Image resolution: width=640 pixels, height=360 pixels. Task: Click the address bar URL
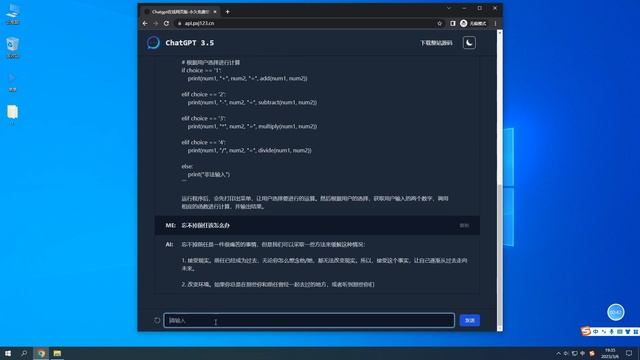click(x=199, y=23)
